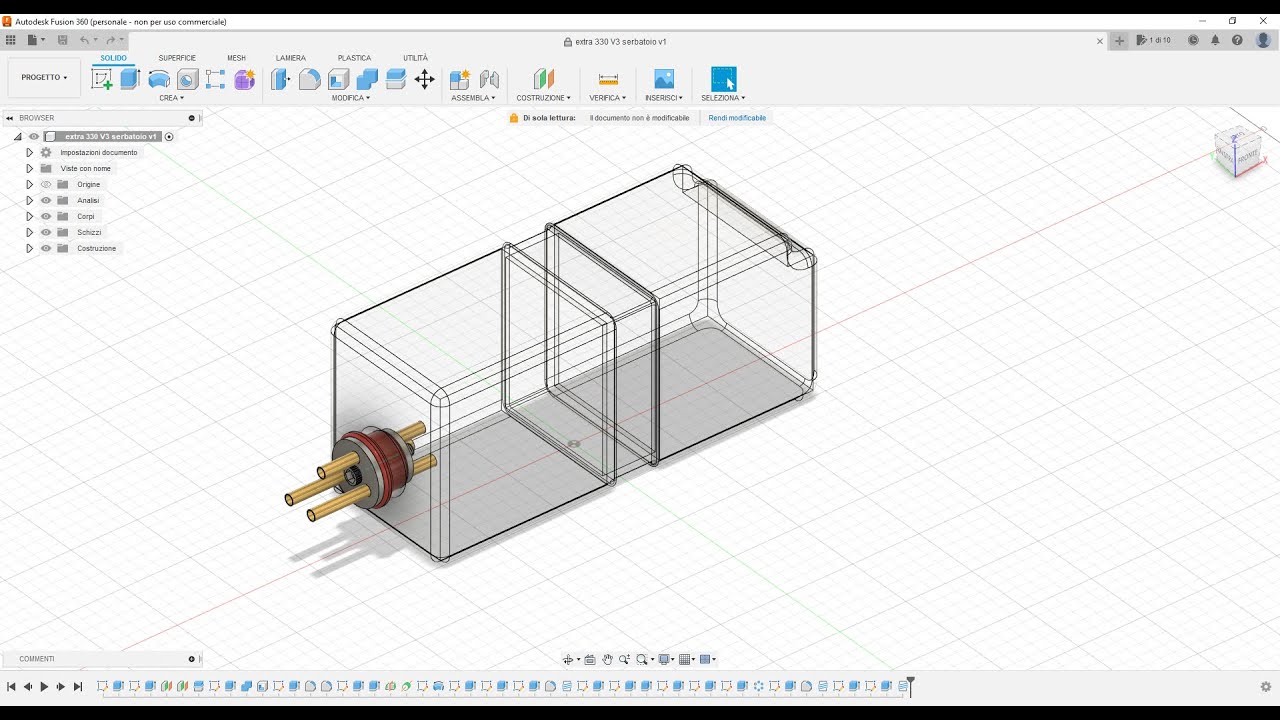Open the COSTRUZIONE dropdown menu
The height and width of the screenshot is (720, 1280).
coord(543,98)
